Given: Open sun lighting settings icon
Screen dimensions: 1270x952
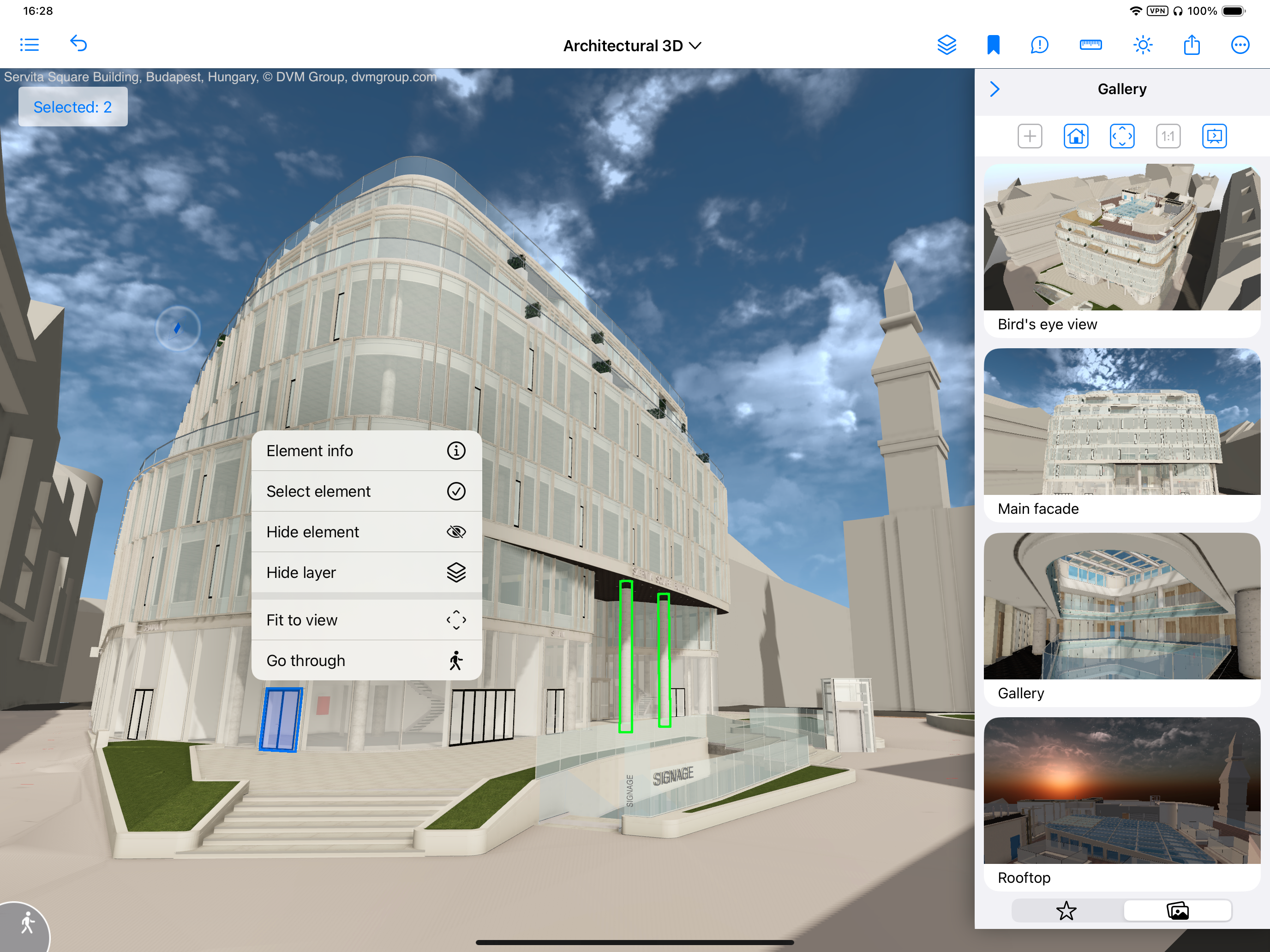Looking at the screenshot, I should pos(1143,45).
